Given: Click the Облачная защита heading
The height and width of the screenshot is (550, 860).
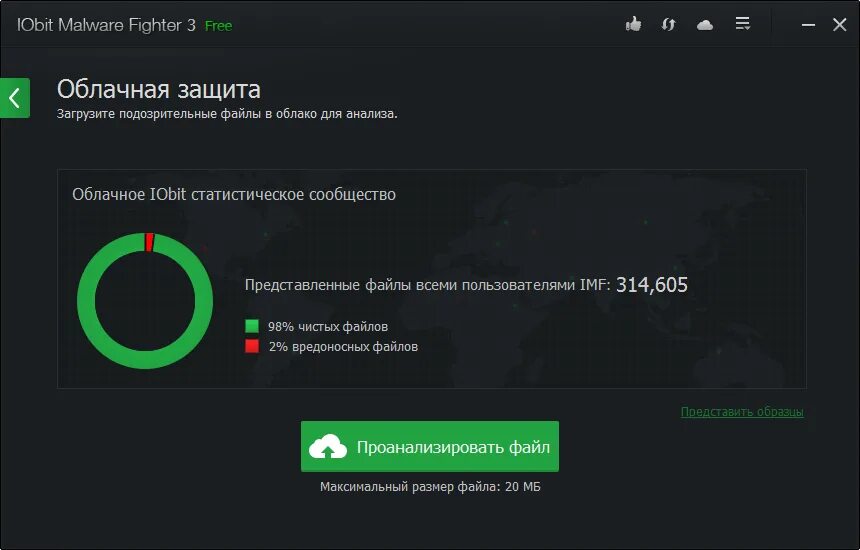Looking at the screenshot, I should 159,89.
